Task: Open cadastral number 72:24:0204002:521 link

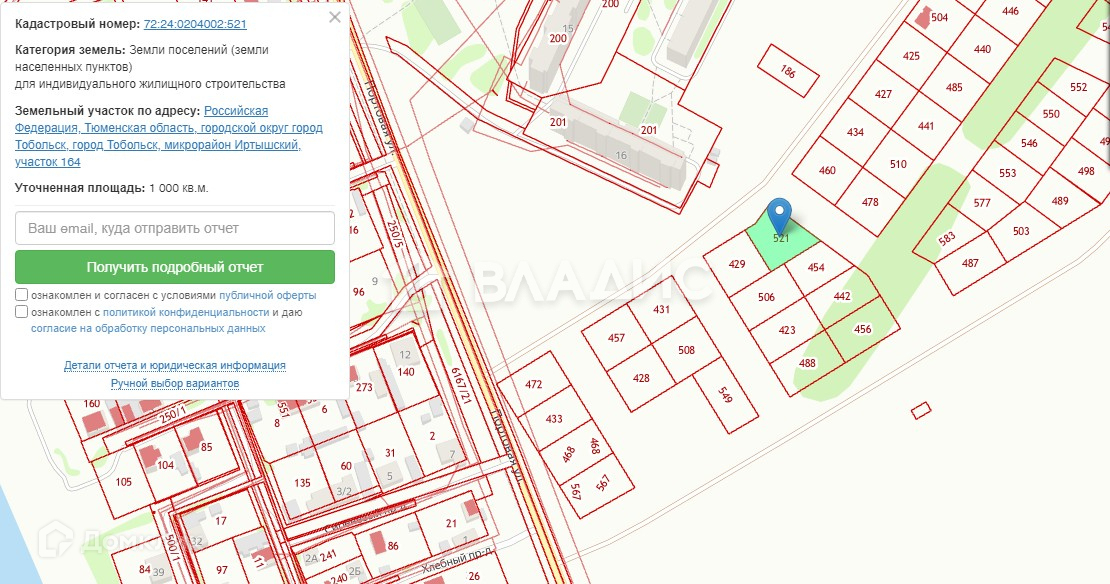Action: (x=195, y=24)
